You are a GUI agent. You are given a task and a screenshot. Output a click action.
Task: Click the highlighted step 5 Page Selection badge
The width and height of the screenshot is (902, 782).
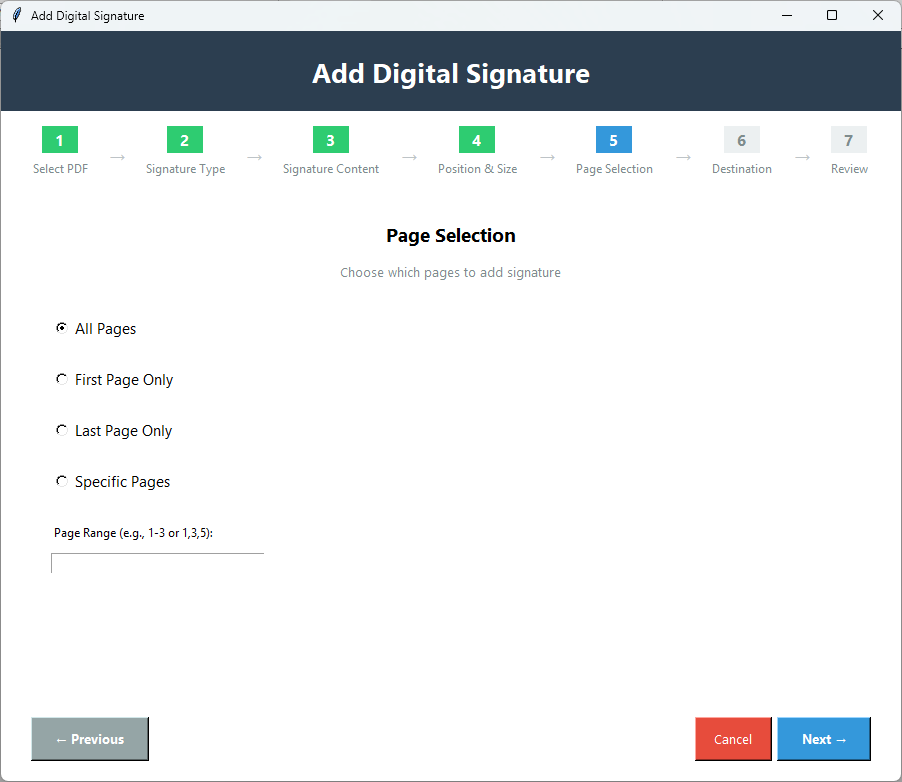pos(613,140)
